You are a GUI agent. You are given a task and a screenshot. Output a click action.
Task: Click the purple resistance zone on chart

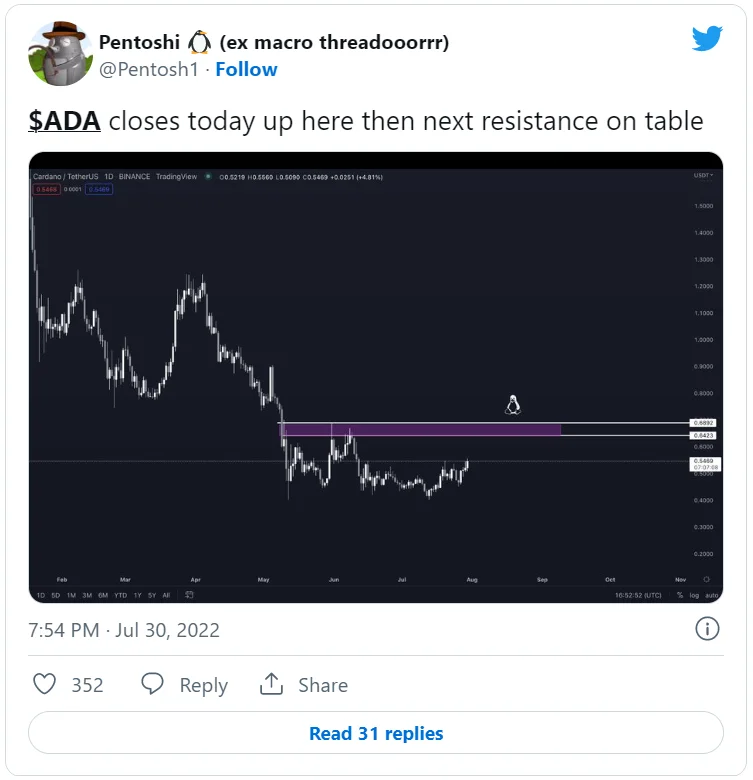click(420, 429)
